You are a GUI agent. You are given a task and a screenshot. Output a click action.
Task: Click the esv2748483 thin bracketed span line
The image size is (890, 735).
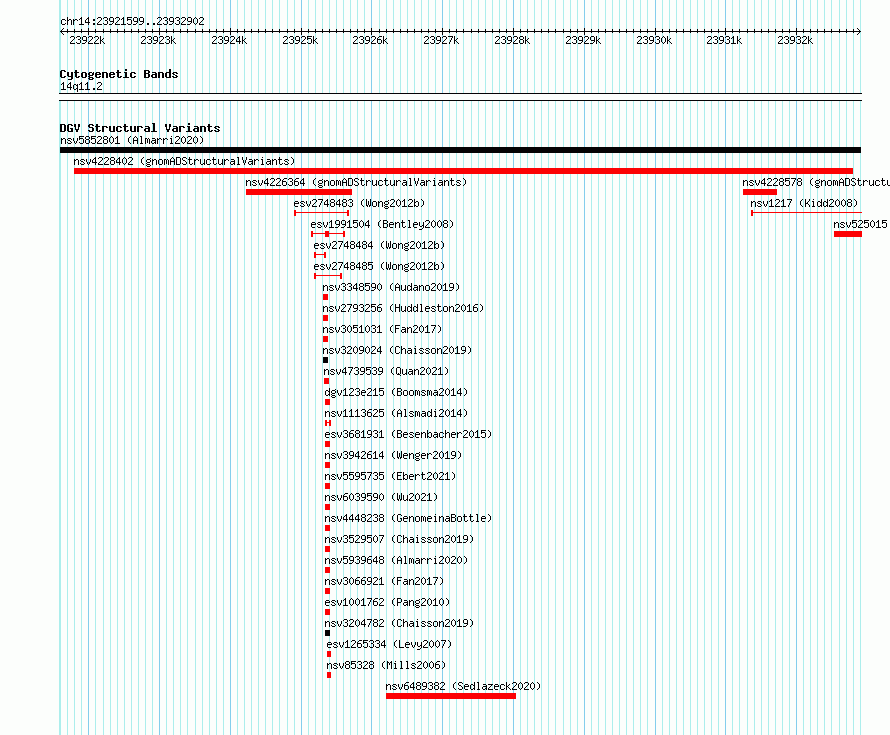click(321, 213)
